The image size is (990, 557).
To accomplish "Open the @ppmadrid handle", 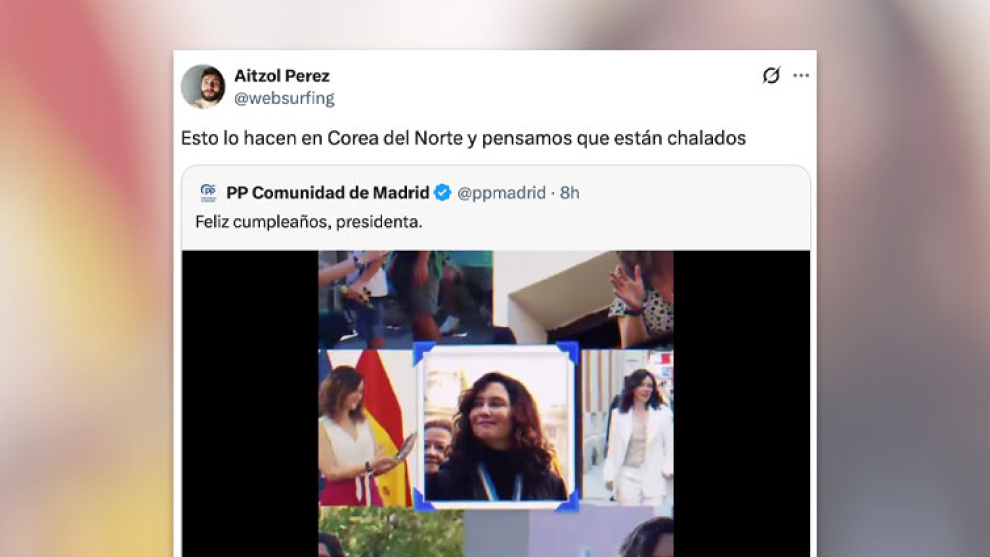I will coord(501,193).
